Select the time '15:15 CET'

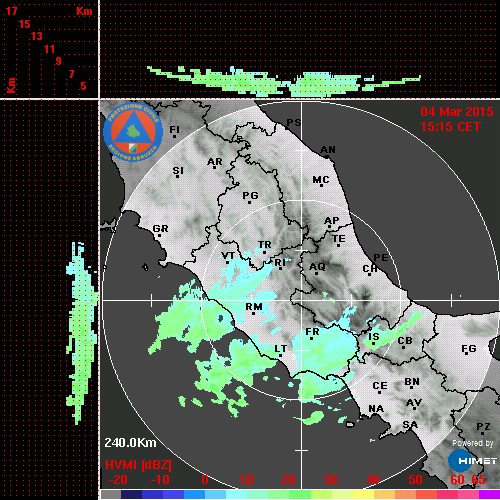(450, 127)
